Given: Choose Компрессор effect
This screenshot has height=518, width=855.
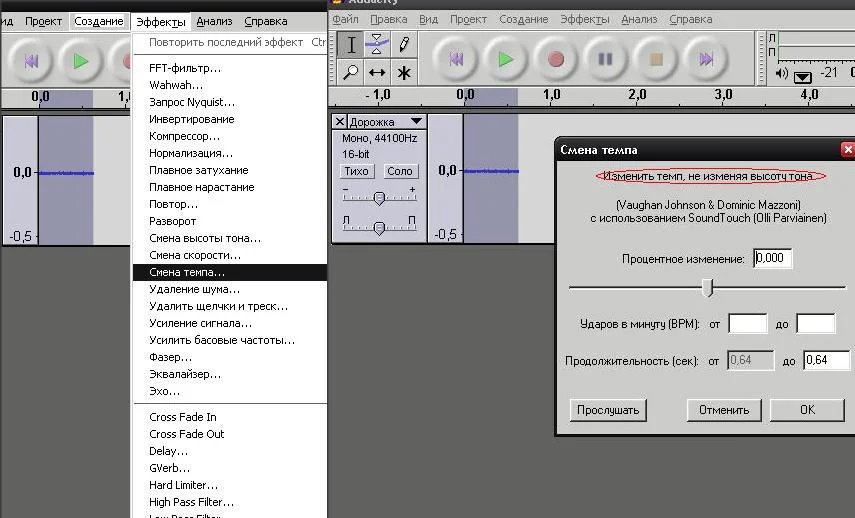Looking at the screenshot, I should [230, 136].
